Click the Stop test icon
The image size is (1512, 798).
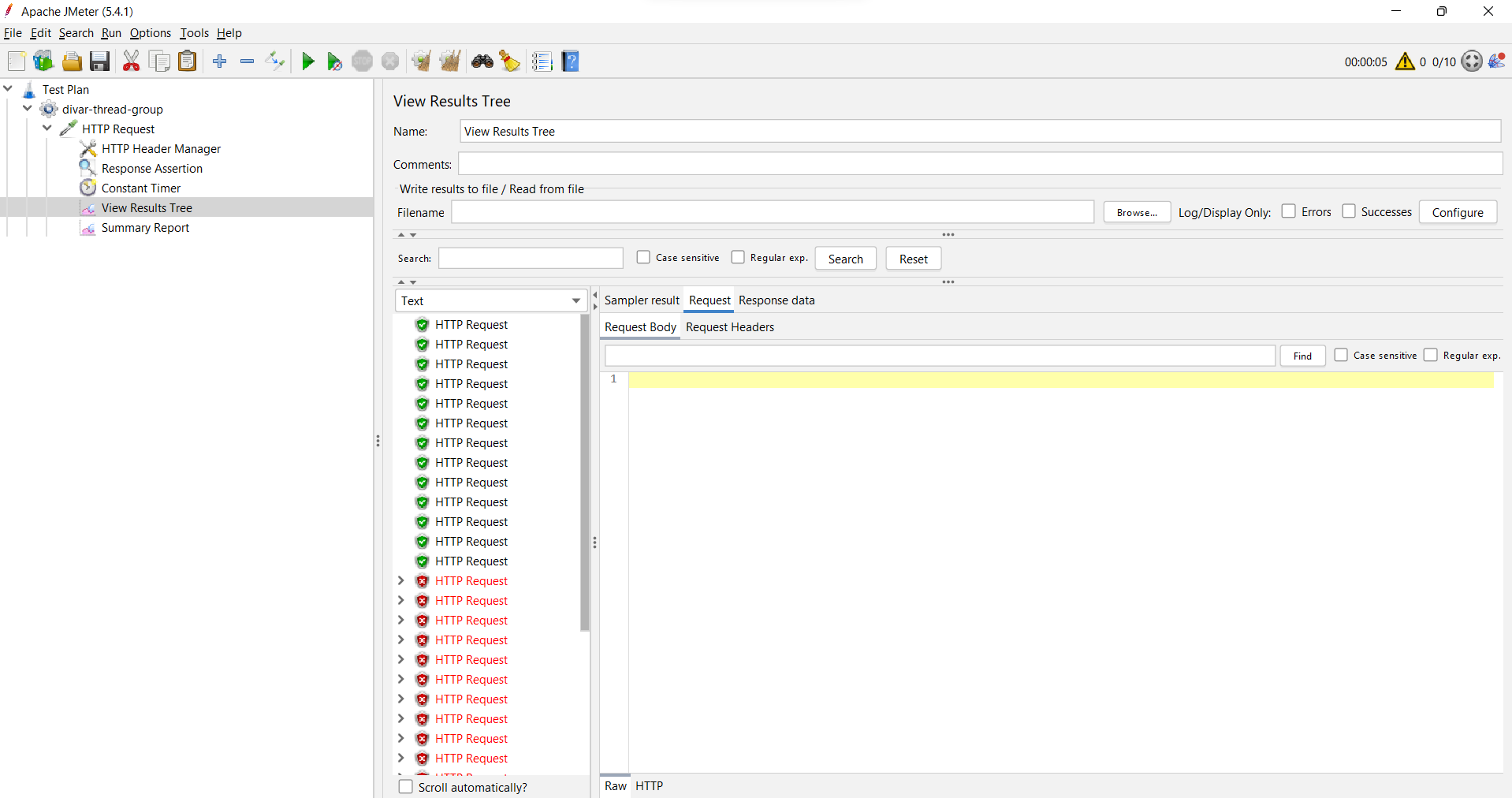coord(362,62)
